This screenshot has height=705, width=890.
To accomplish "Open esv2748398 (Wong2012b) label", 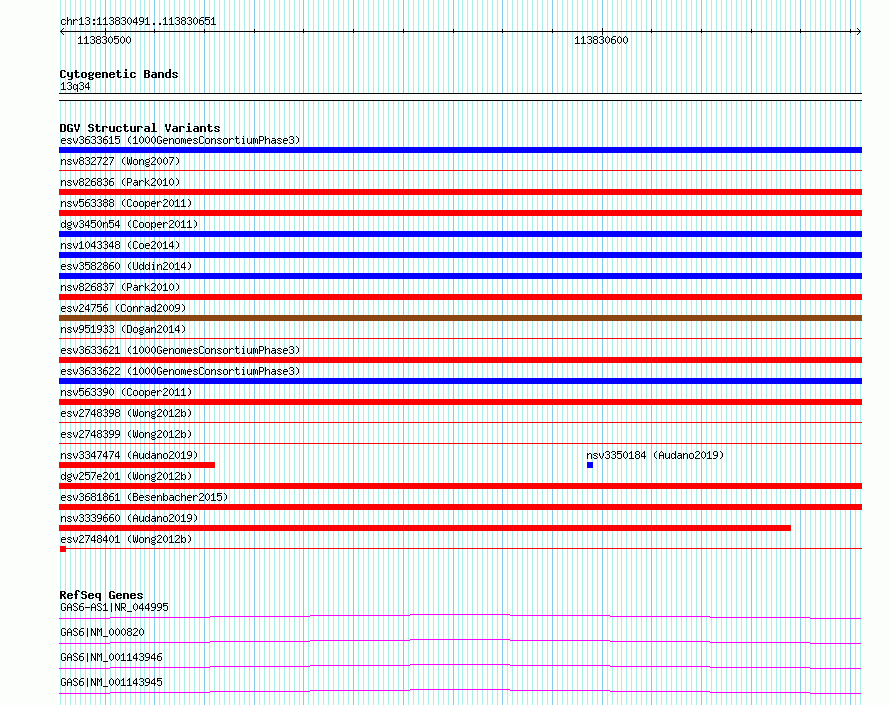I will click(126, 413).
